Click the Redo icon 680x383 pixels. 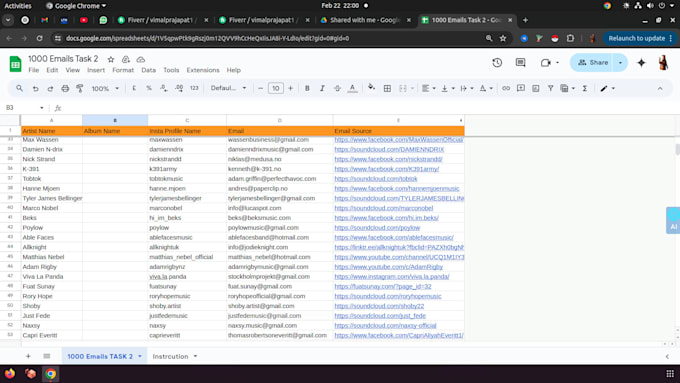pos(50,88)
